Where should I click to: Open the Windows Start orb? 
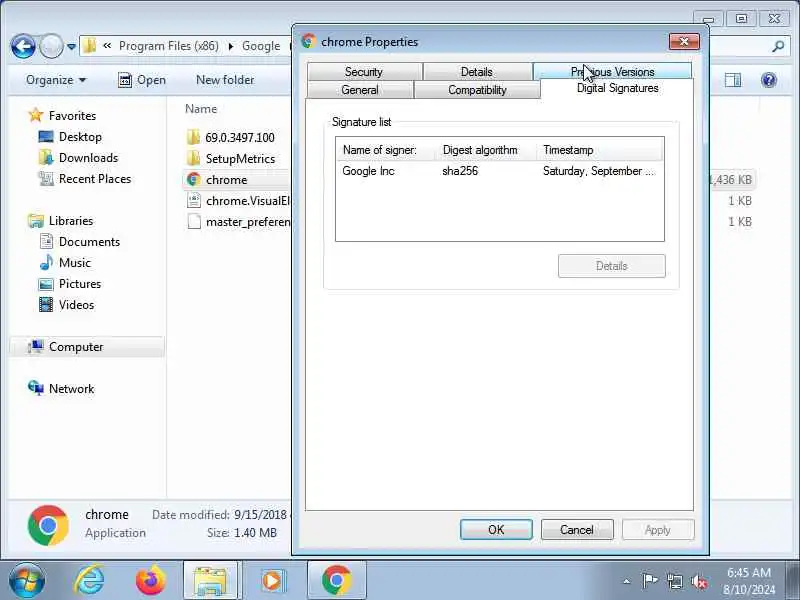[27, 581]
